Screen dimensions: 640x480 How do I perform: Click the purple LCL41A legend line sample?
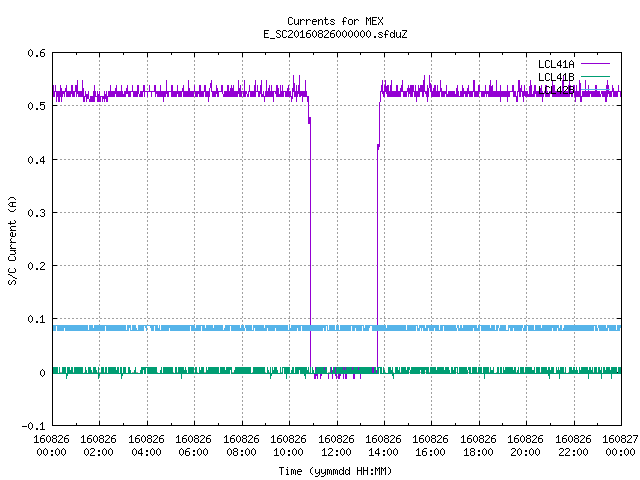coord(595,64)
